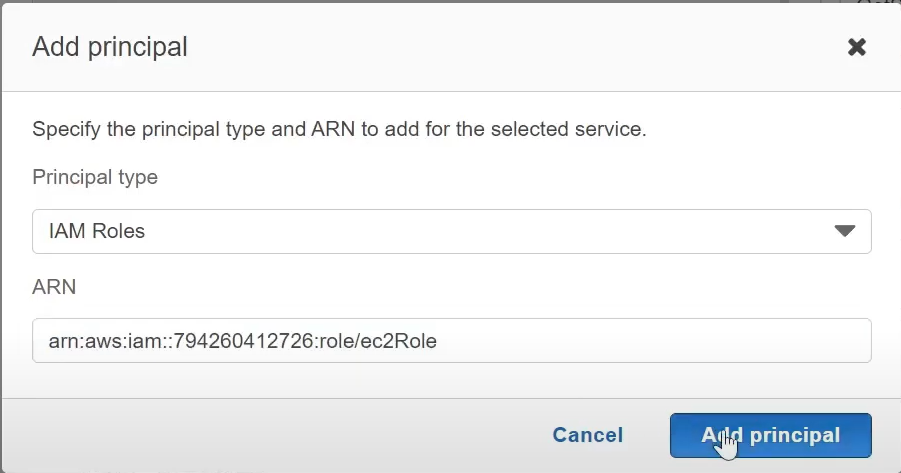Image resolution: width=901 pixels, height=473 pixels.
Task: Cancel adding the principal
Action: [x=587, y=435]
